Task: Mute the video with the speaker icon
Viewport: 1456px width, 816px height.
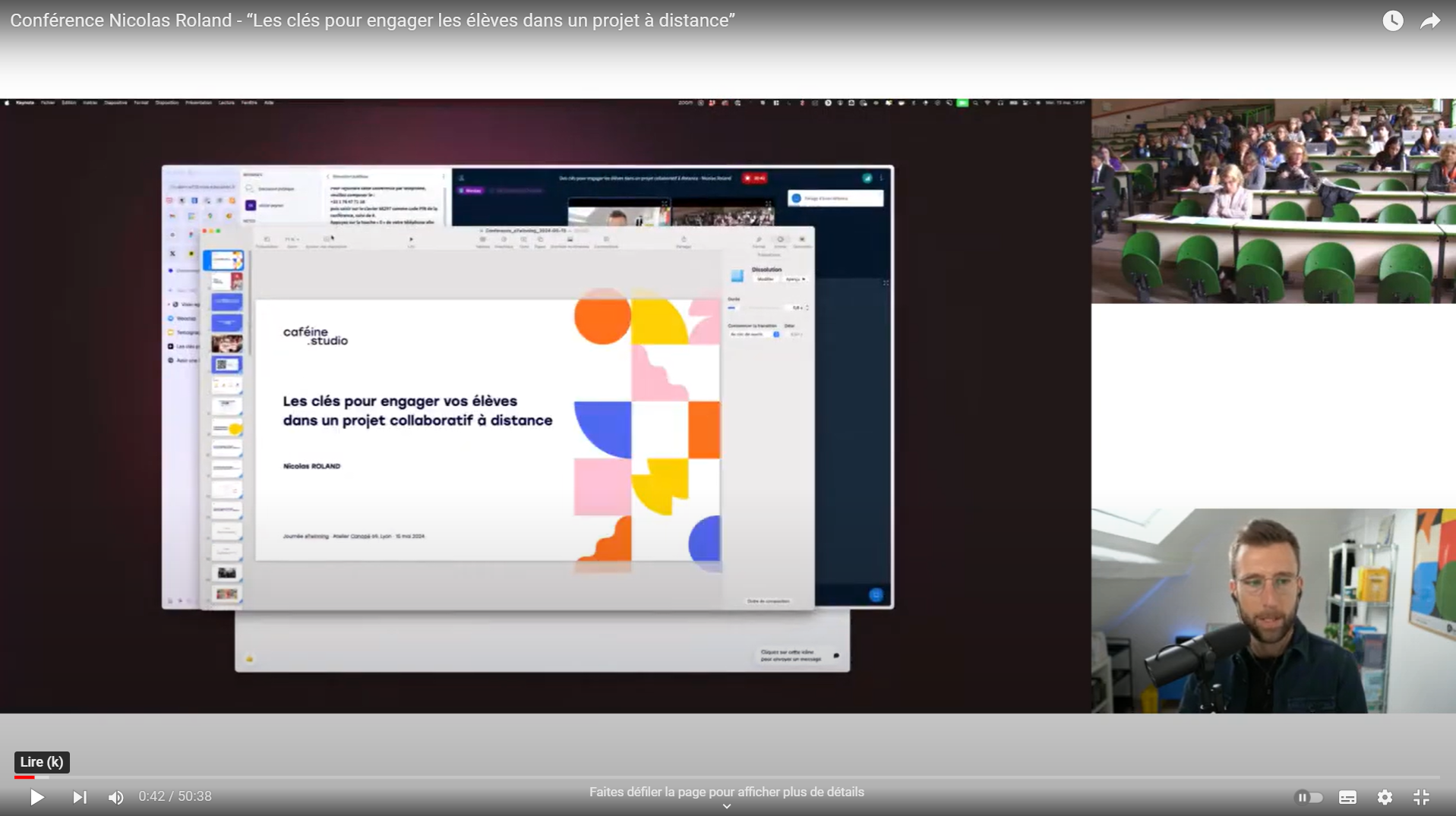Action: tap(115, 797)
